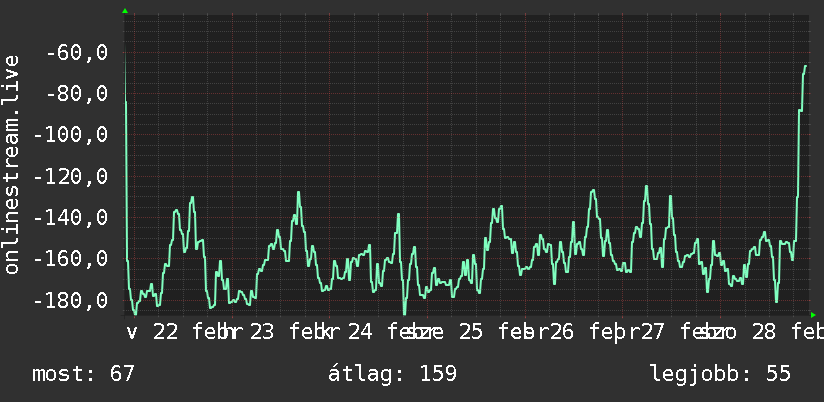Image resolution: width=824 pixels, height=402 pixels.
Task: Click the -120,0 y-axis label
Action: pyautogui.click(x=71, y=177)
